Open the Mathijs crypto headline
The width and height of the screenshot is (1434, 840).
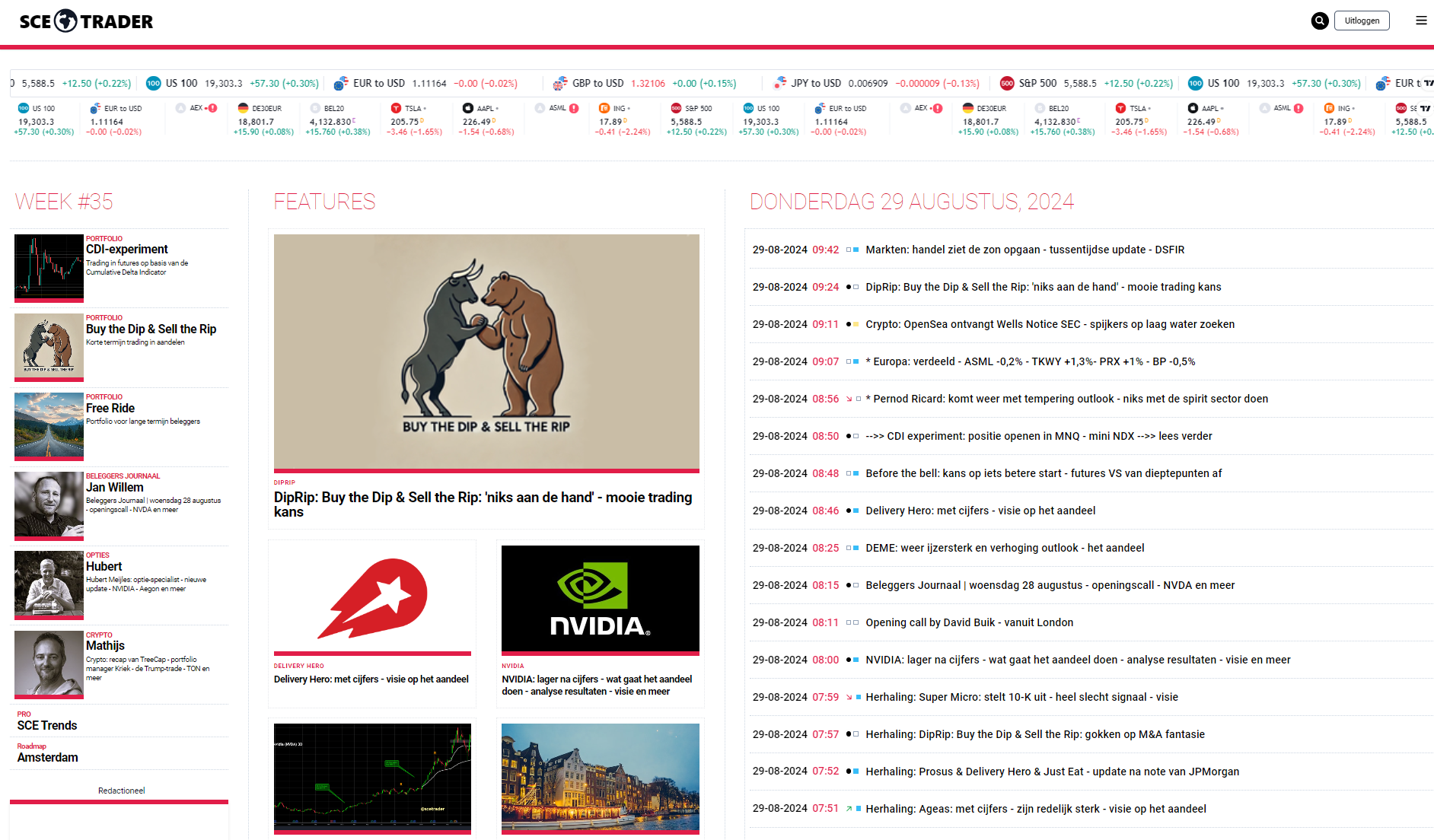pos(105,646)
